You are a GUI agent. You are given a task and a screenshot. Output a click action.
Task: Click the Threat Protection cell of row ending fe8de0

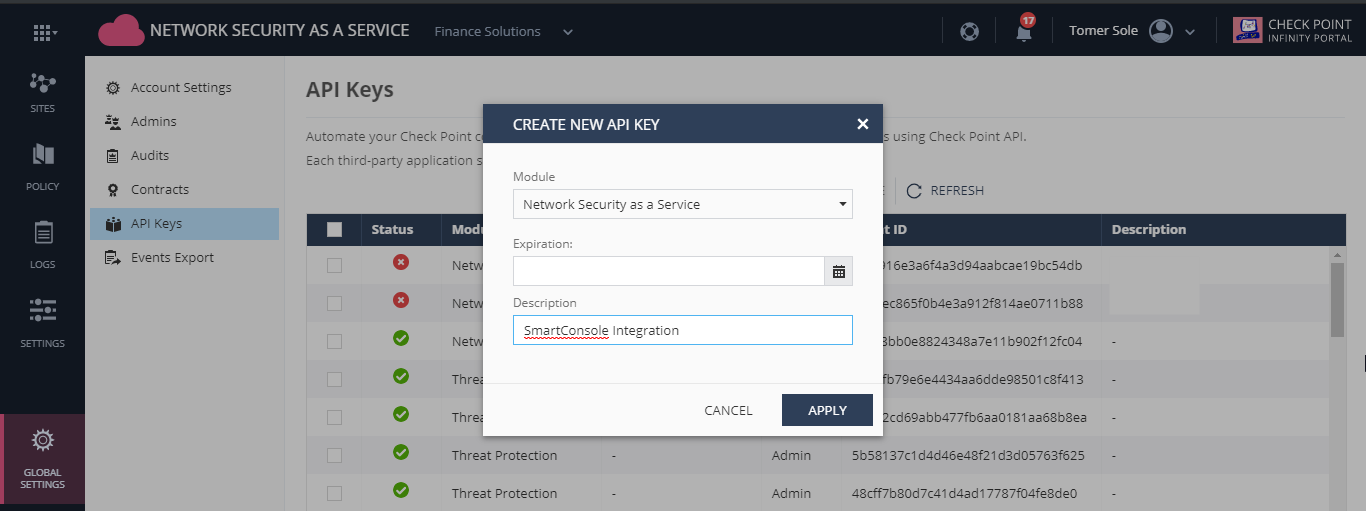tap(504, 493)
